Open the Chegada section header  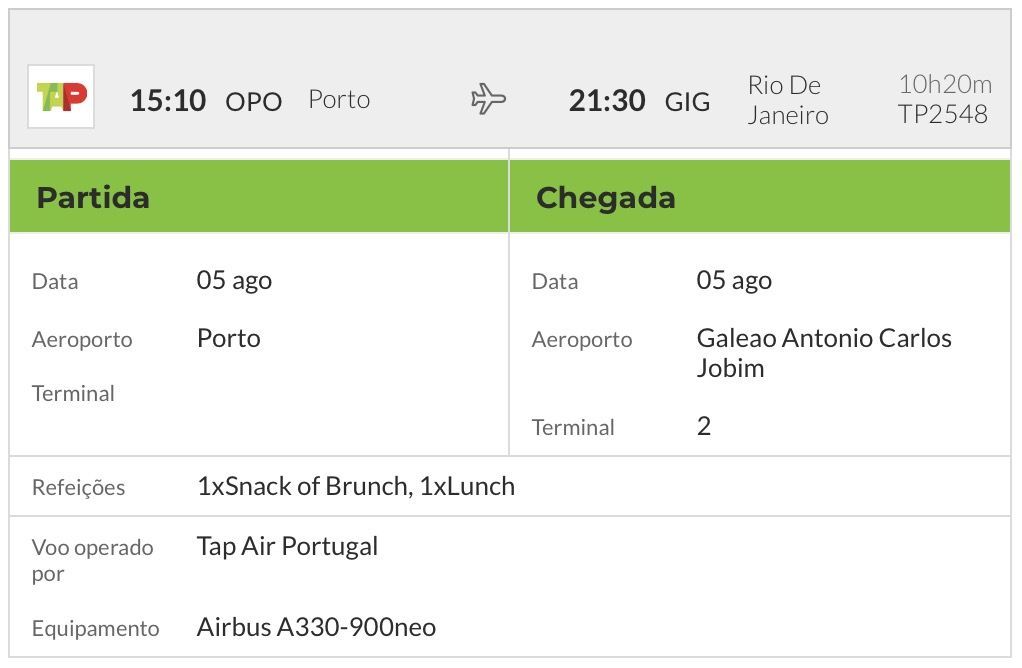[760, 196]
